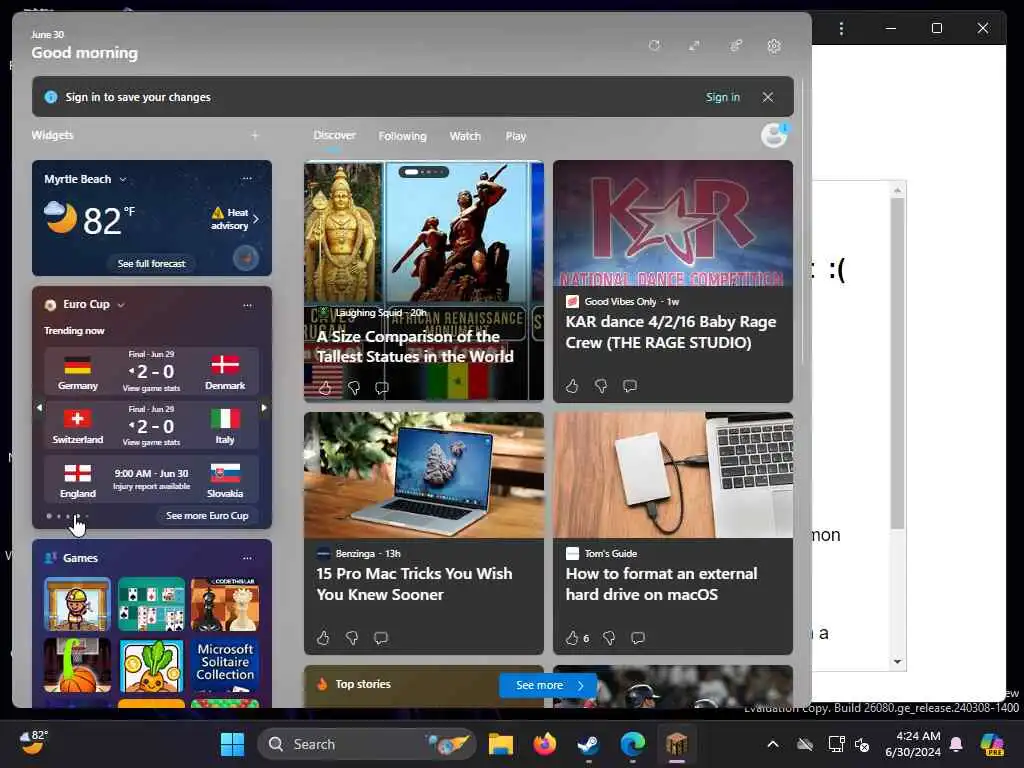Click the taskbar Search box
Screen dimensions: 1024x768
point(366,744)
